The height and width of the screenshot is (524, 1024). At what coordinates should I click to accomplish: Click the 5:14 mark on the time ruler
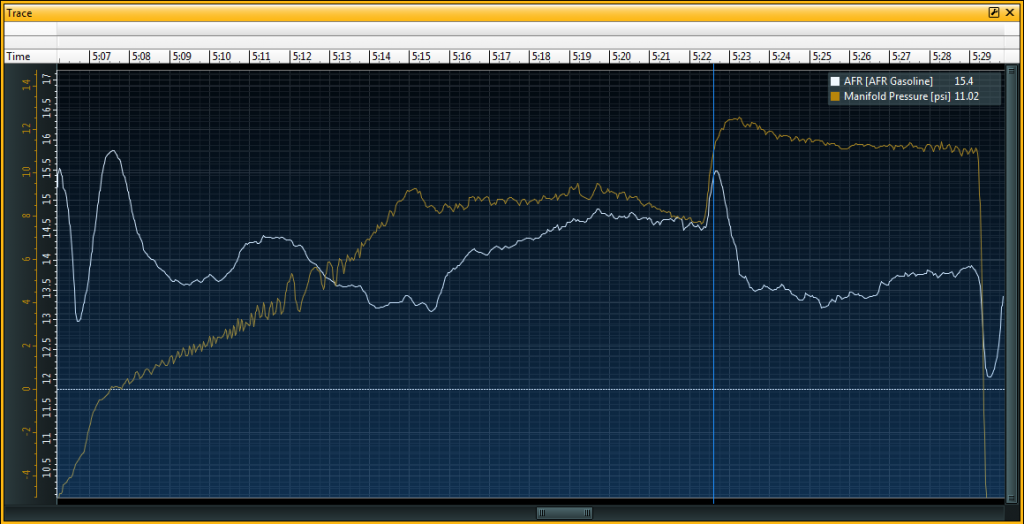click(x=381, y=57)
